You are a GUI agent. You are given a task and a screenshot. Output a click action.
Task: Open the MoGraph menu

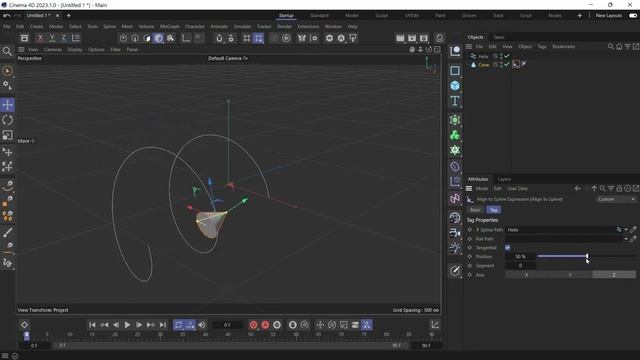[x=169, y=27]
